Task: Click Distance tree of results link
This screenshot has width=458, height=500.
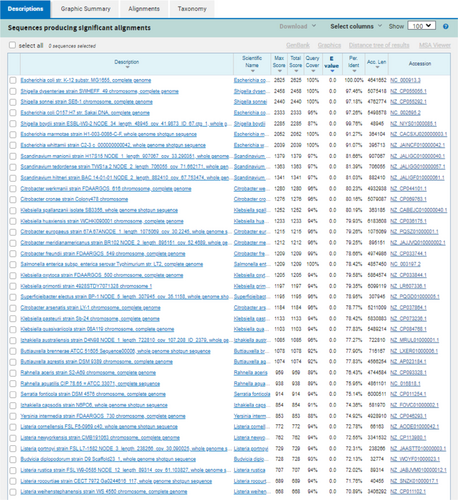Action: [379, 45]
